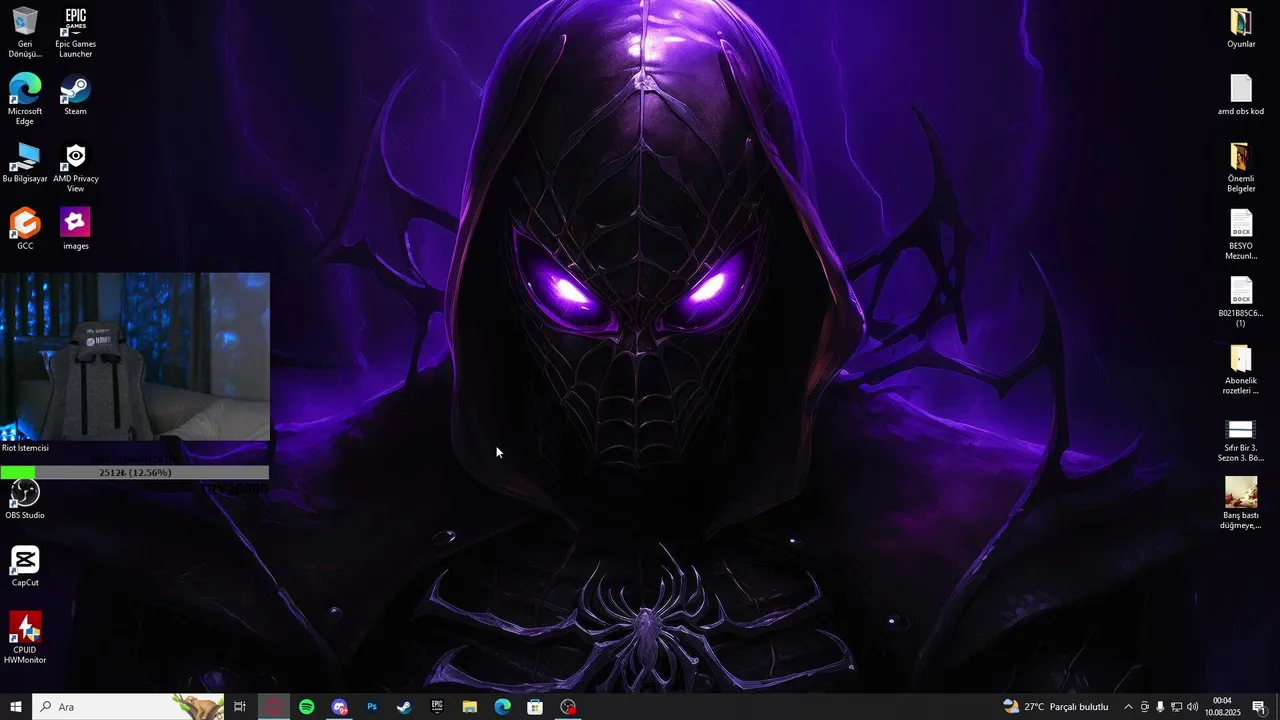
Task: Open the Geri Dönüşüm recycle bin icon
Action: (x=25, y=32)
